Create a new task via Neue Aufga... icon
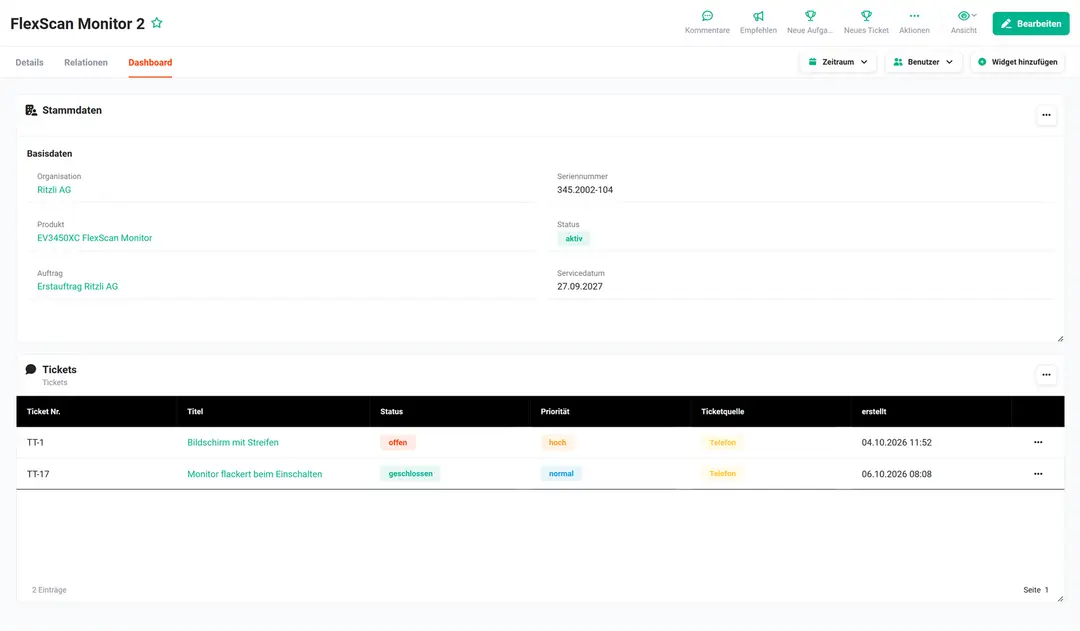The width and height of the screenshot is (1080, 631). coord(810,16)
